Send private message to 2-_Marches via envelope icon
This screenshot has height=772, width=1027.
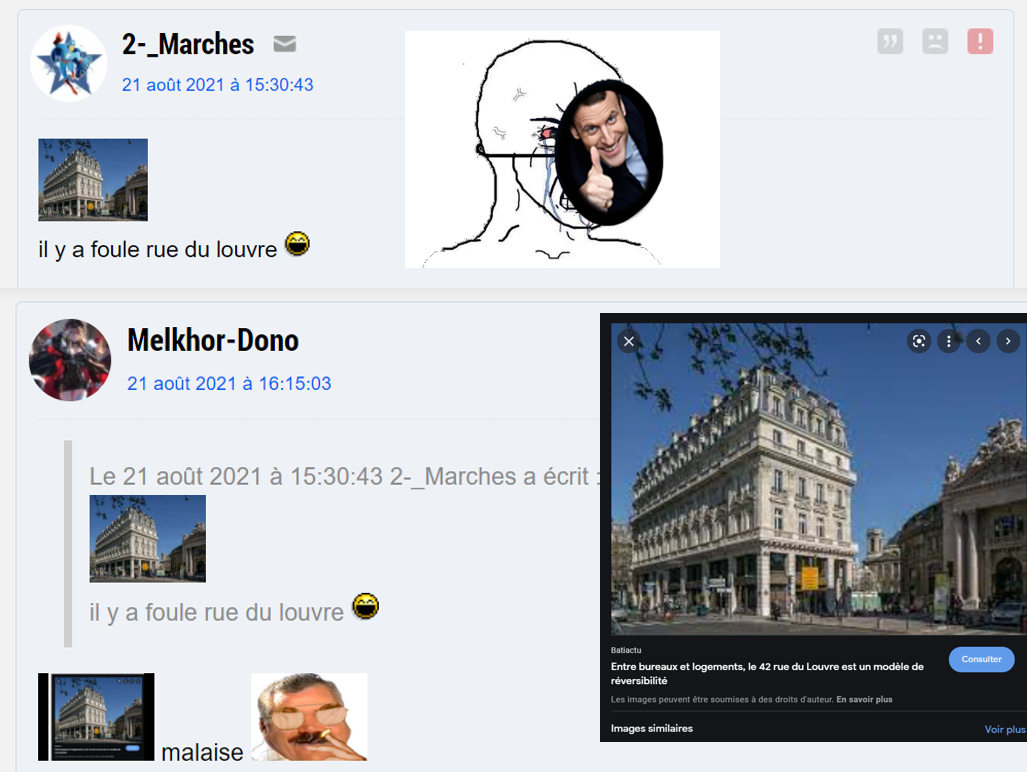click(284, 44)
